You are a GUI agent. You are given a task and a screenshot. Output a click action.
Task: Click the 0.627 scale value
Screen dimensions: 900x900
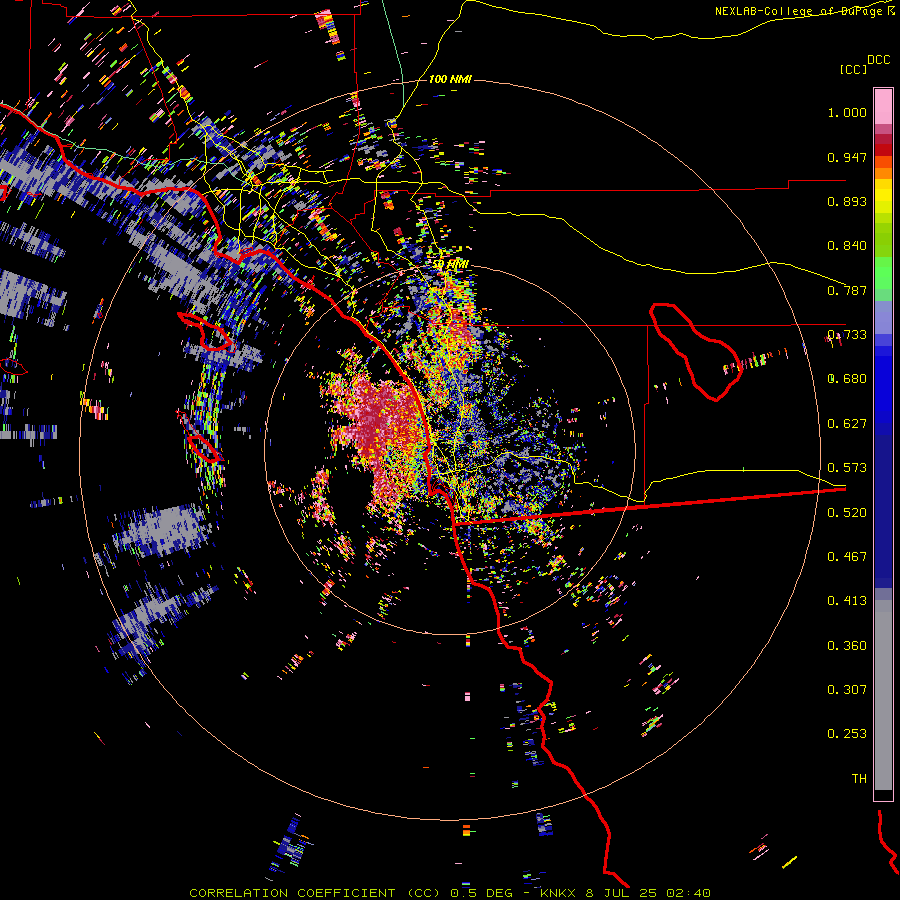click(847, 424)
